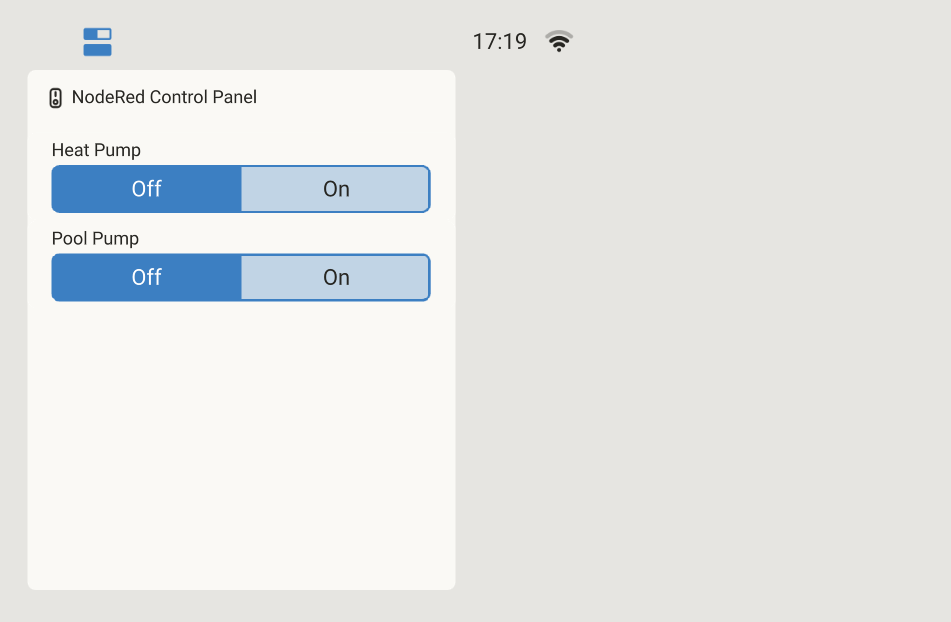Click the blue switch dashboard icon at top

97,42
